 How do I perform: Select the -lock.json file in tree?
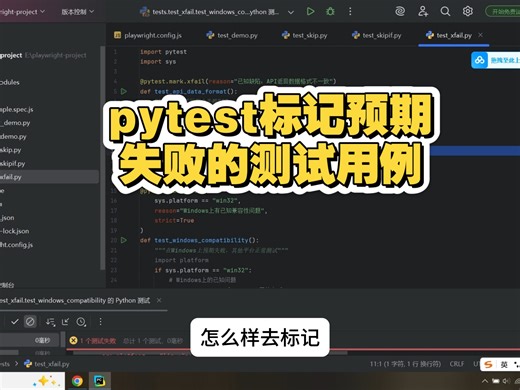(x=15, y=231)
